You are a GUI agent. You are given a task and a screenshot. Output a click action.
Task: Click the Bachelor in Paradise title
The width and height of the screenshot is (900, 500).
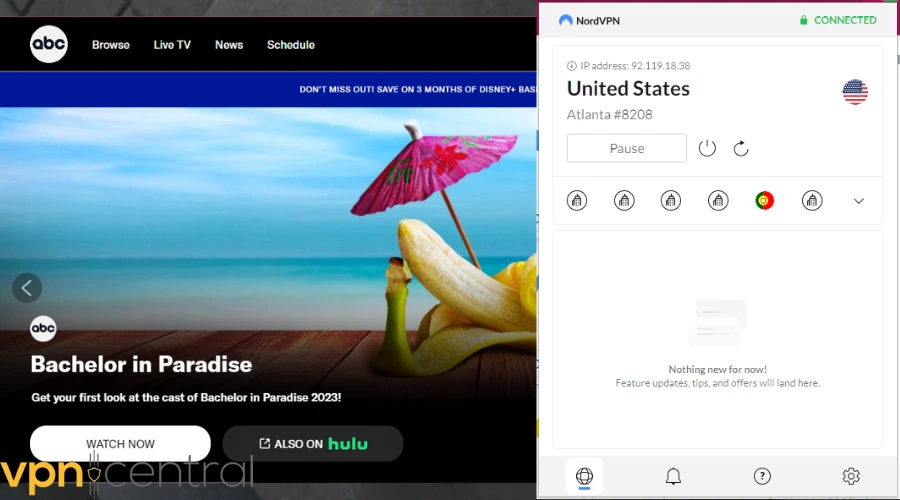click(x=141, y=365)
